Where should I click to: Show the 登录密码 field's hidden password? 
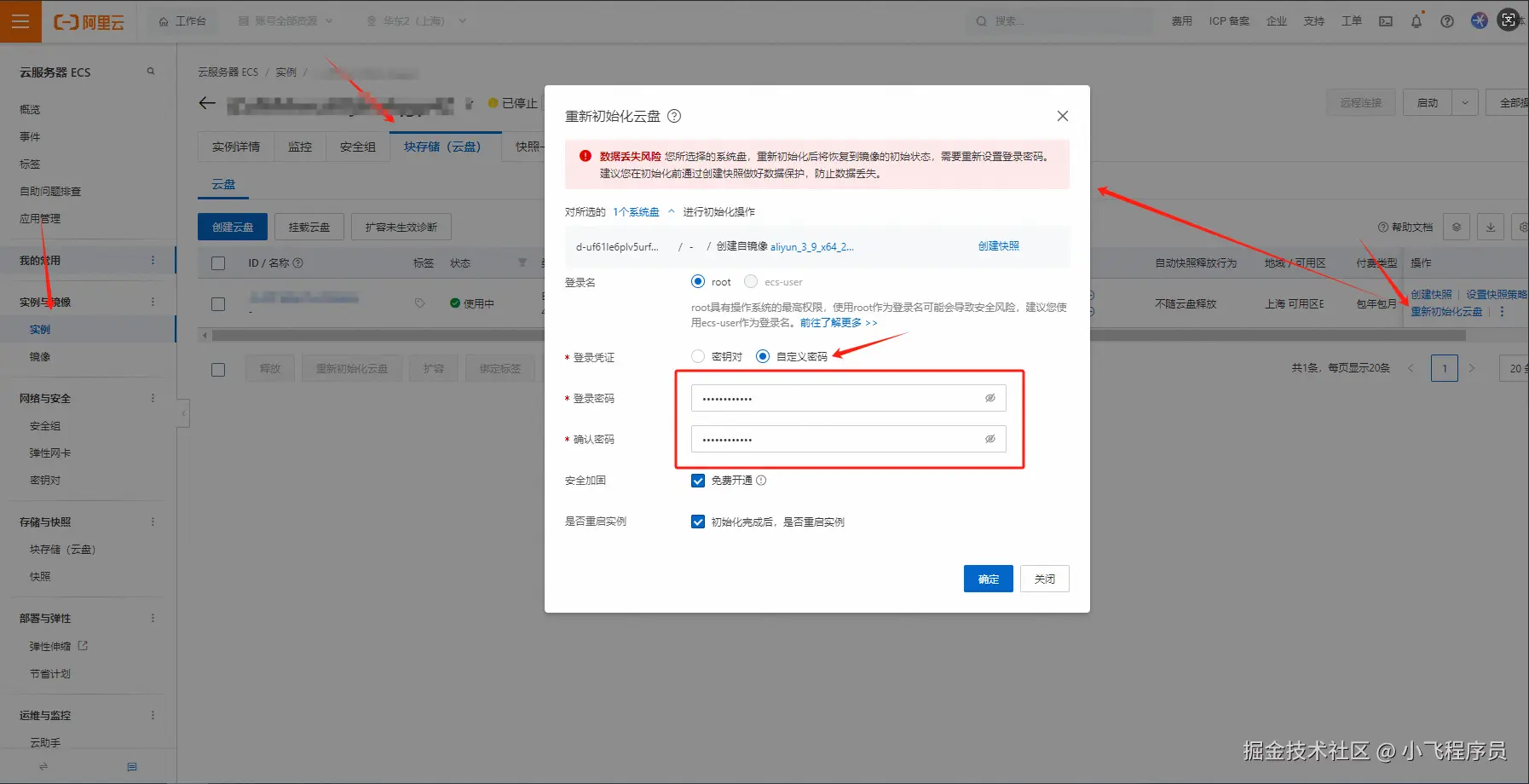[x=990, y=398]
